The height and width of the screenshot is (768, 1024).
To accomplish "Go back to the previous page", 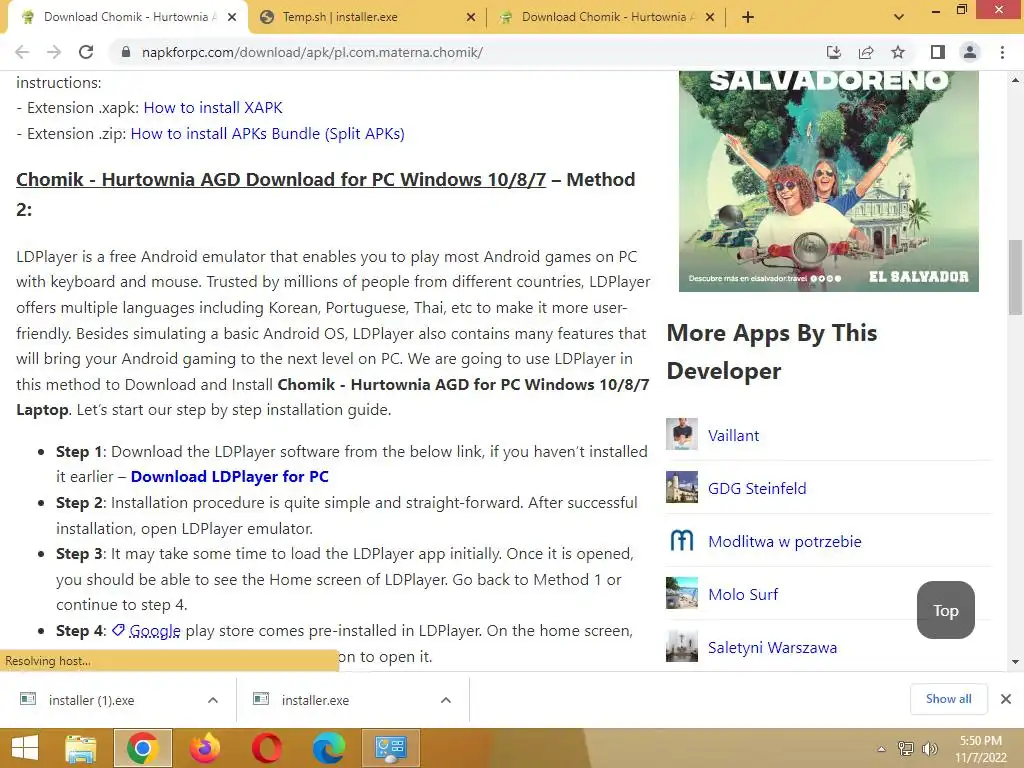I will tap(22, 52).
